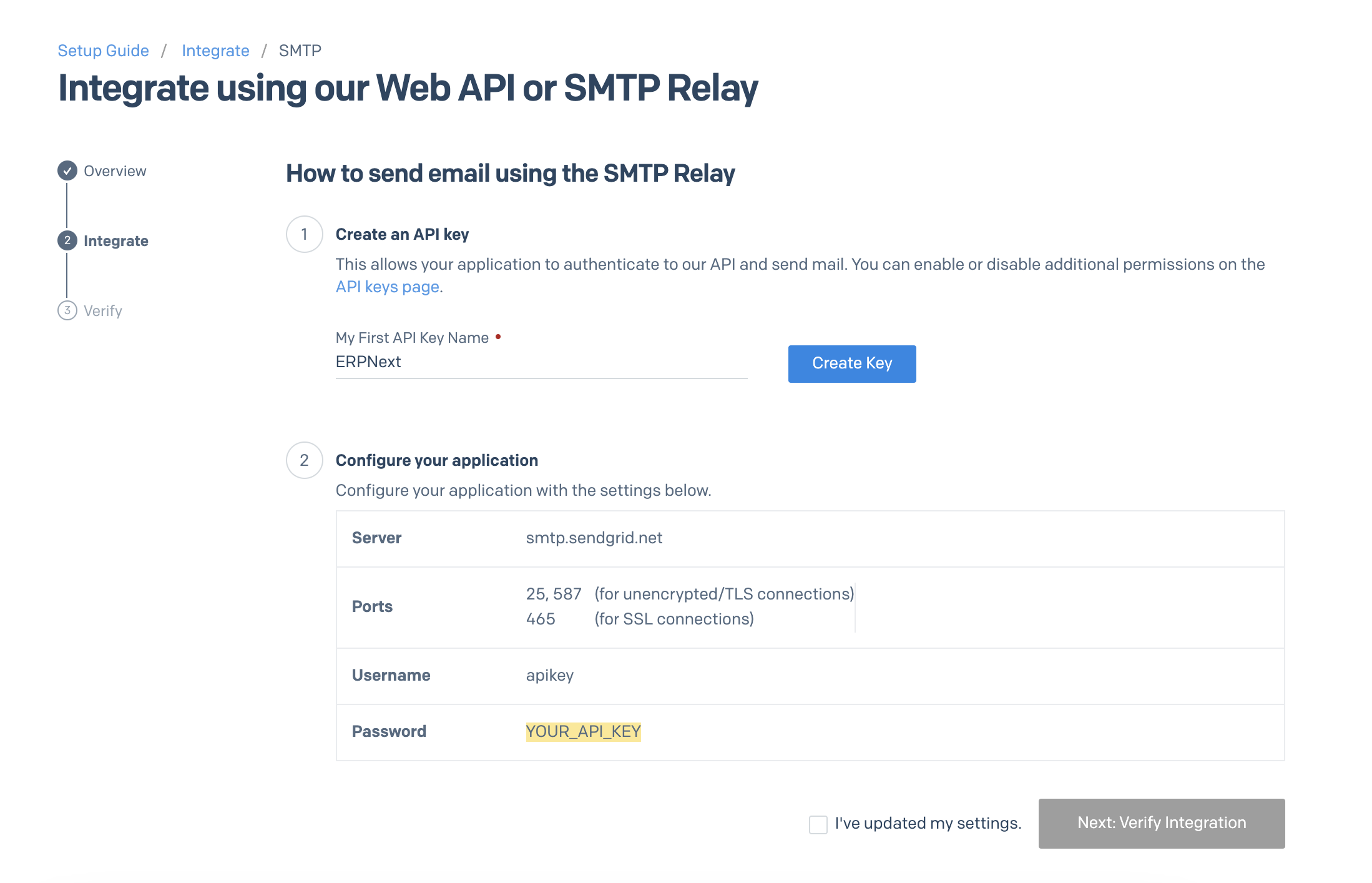Click the Verify step number 3 icon
The height and width of the screenshot is (883, 1372).
(x=67, y=310)
